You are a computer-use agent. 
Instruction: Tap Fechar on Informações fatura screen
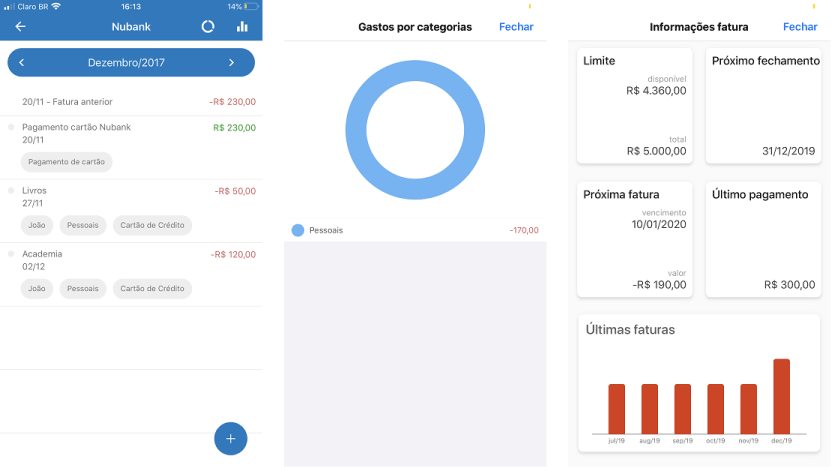(x=800, y=27)
